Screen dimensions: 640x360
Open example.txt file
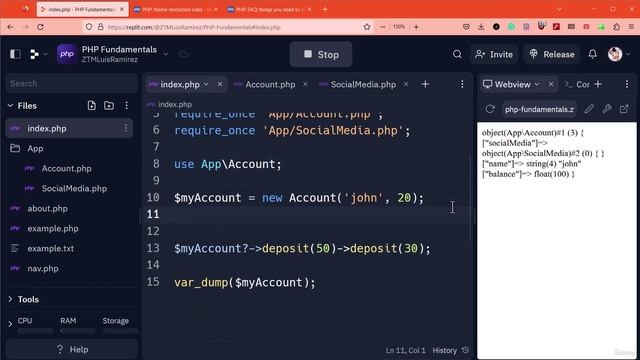point(50,249)
